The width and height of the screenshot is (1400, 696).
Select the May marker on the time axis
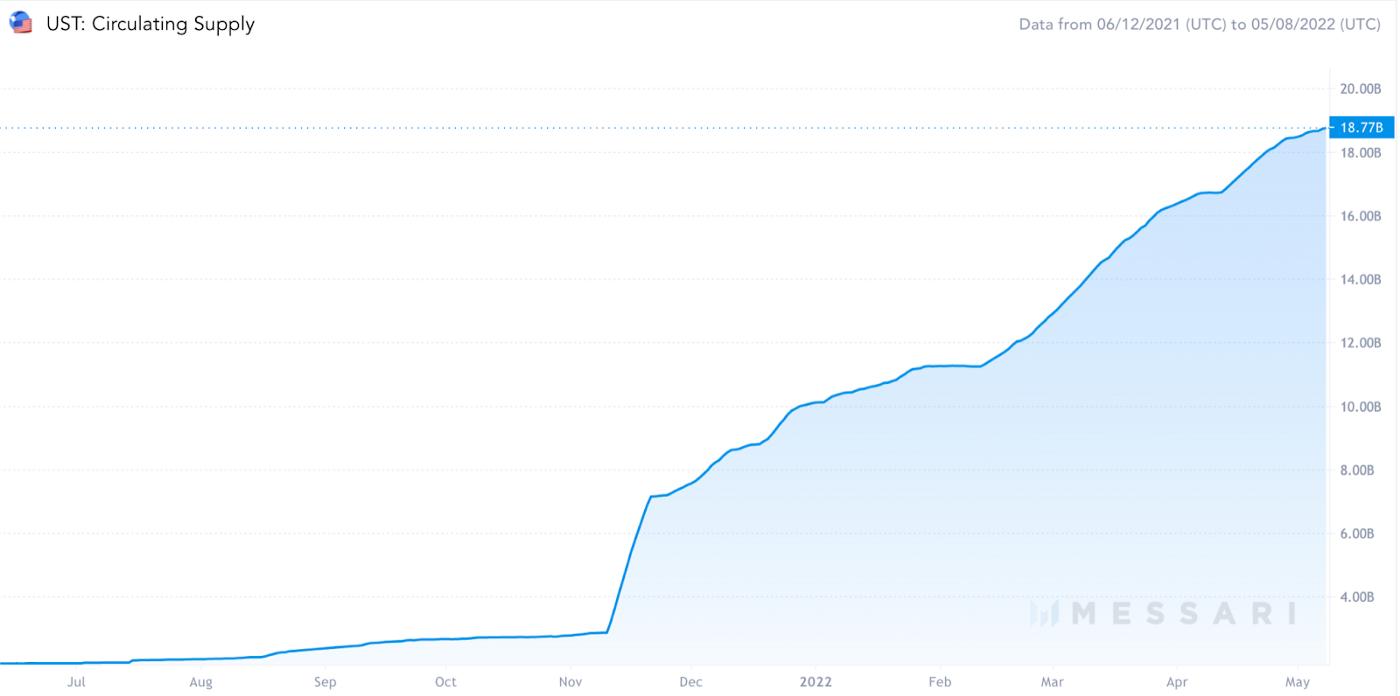(x=1297, y=682)
